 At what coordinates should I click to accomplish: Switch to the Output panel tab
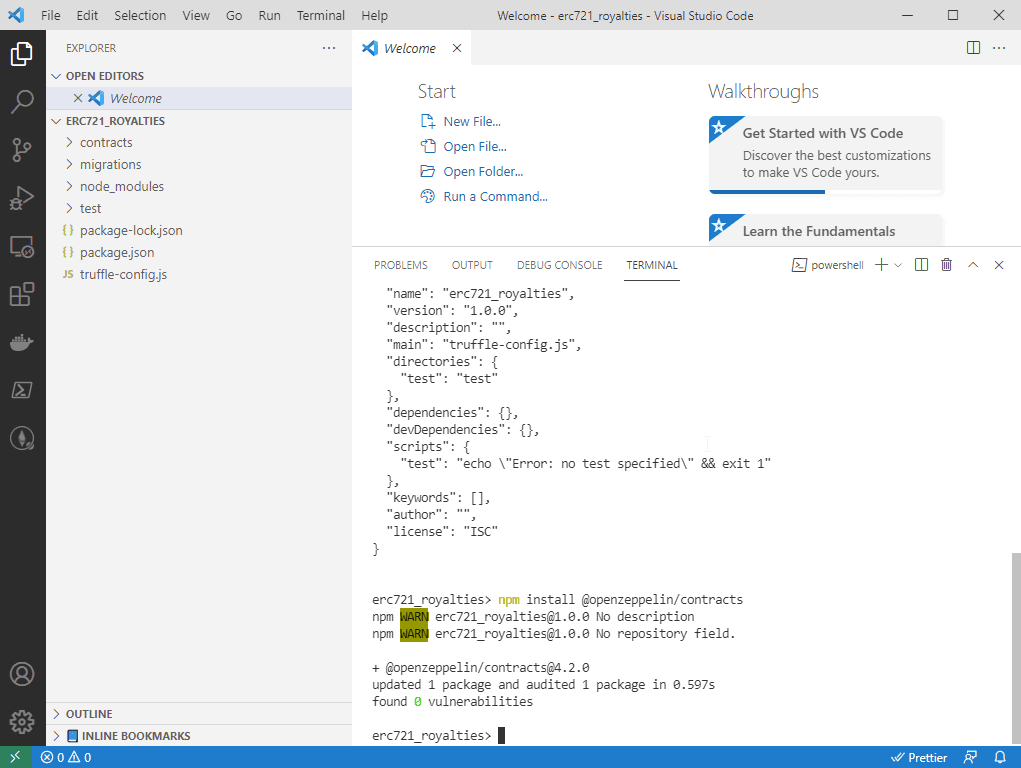point(472,265)
